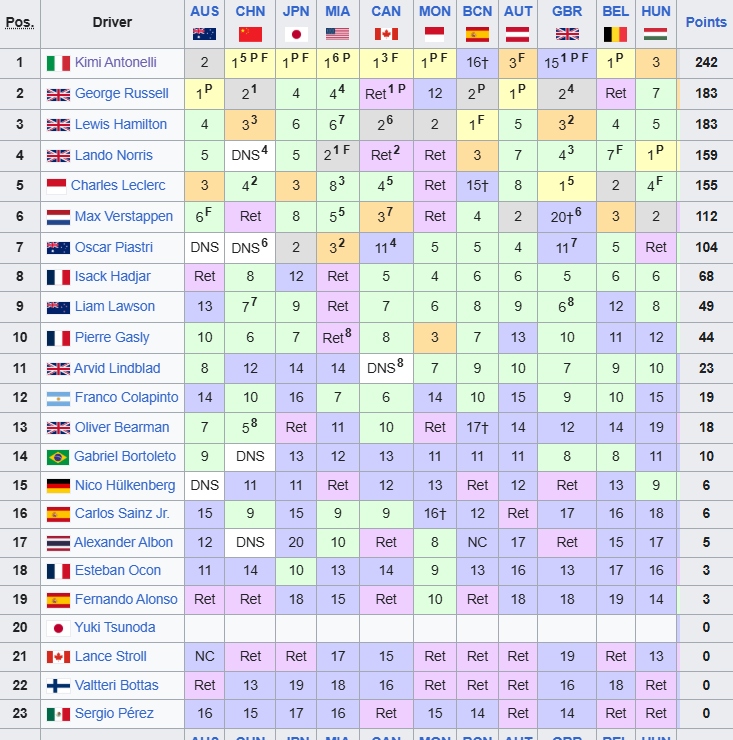
Task: Open Lance Stroll driver page
Action: [110, 656]
